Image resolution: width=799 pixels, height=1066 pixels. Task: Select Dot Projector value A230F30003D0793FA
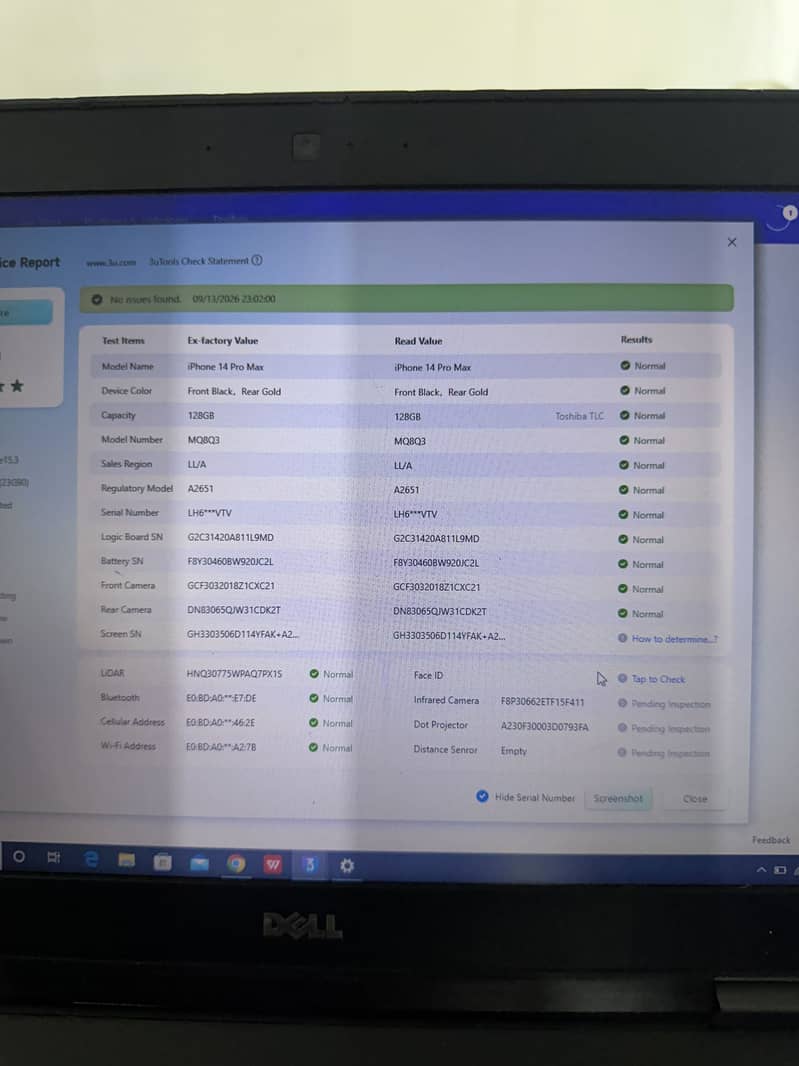(x=545, y=727)
